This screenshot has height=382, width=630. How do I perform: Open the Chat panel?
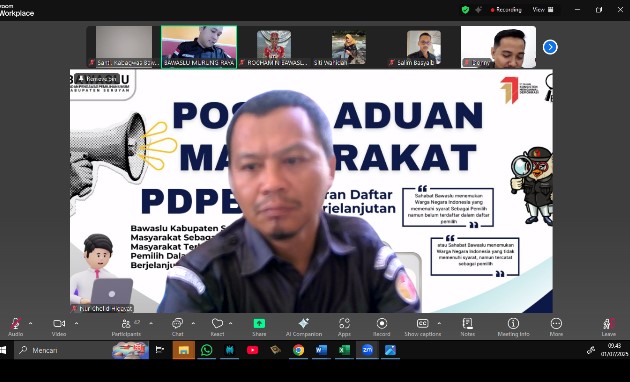(x=177, y=327)
